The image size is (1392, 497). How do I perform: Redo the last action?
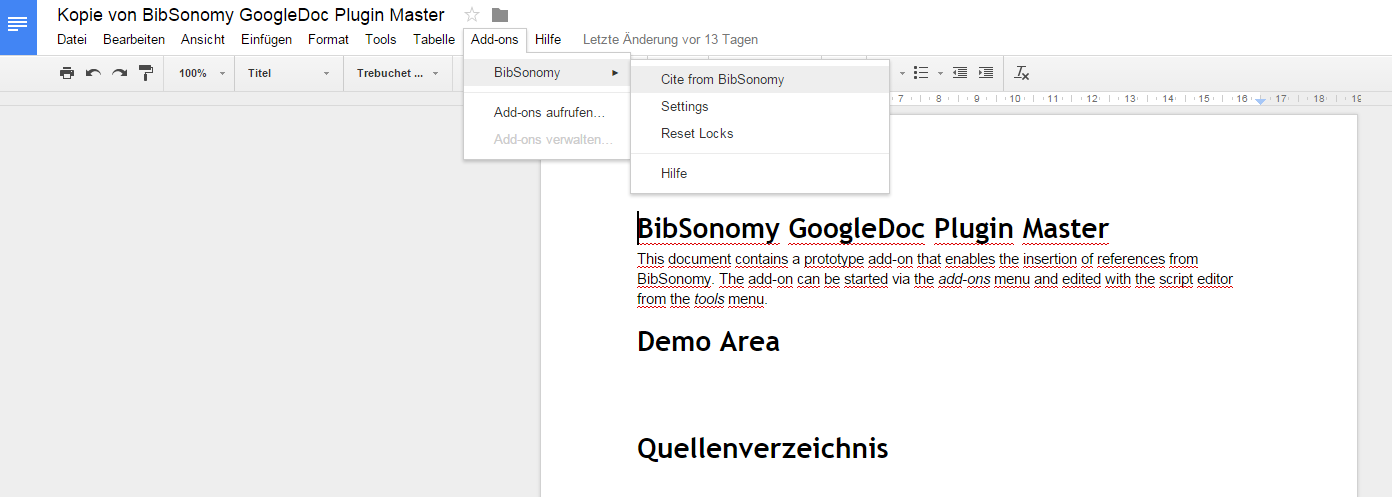[x=119, y=73]
